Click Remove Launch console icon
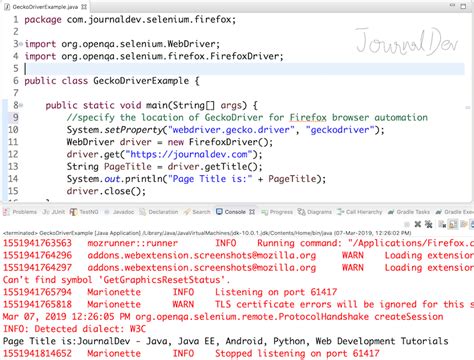Viewport: 474px width, 360px height. pyautogui.click(x=418, y=224)
